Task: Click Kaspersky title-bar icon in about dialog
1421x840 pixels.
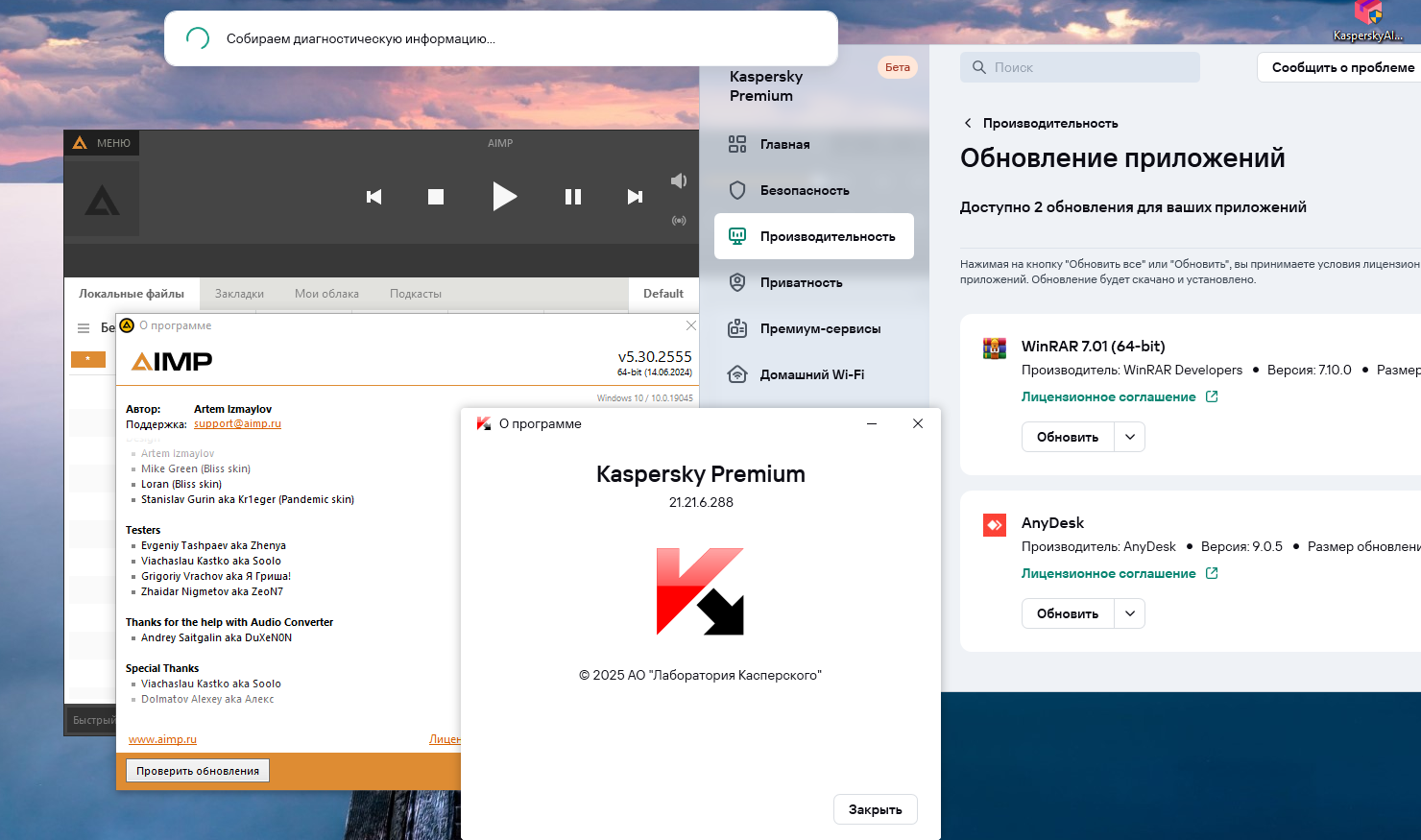Action: point(484,423)
